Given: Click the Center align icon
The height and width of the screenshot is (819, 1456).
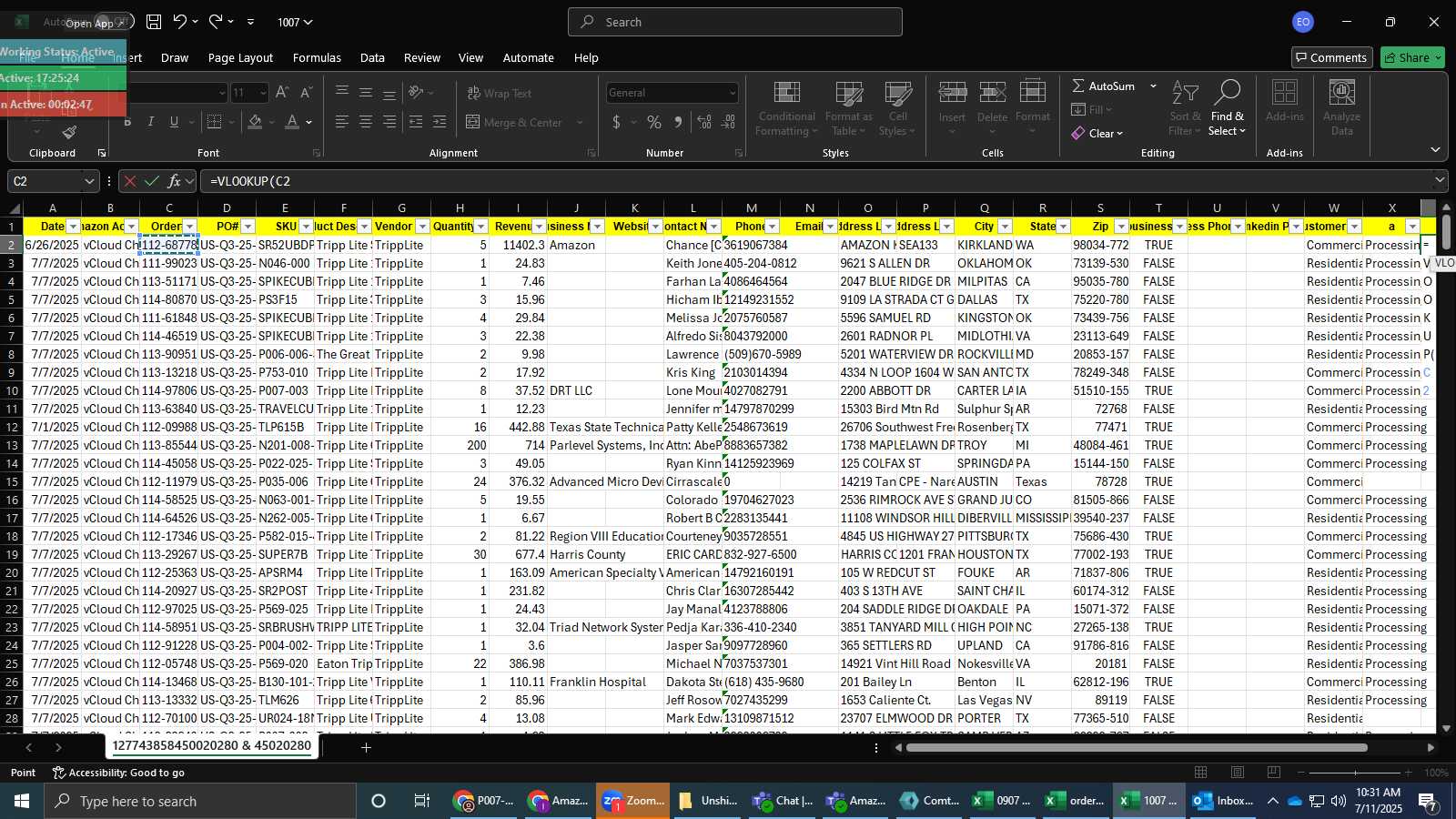Looking at the screenshot, I should 365,122.
